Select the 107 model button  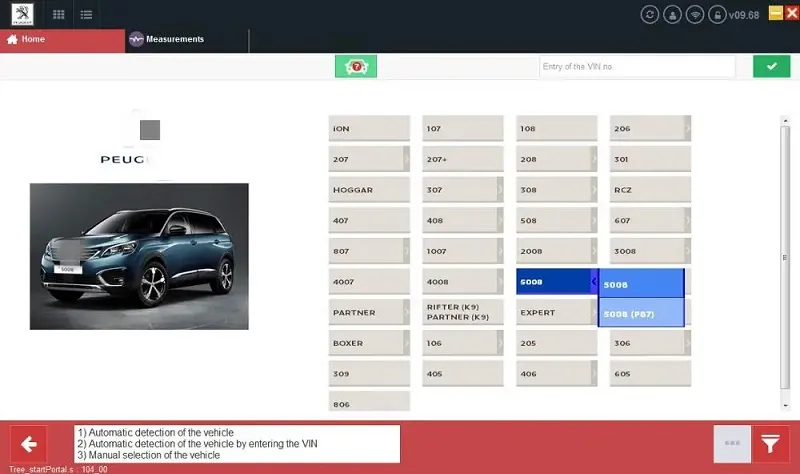pos(463,128)
